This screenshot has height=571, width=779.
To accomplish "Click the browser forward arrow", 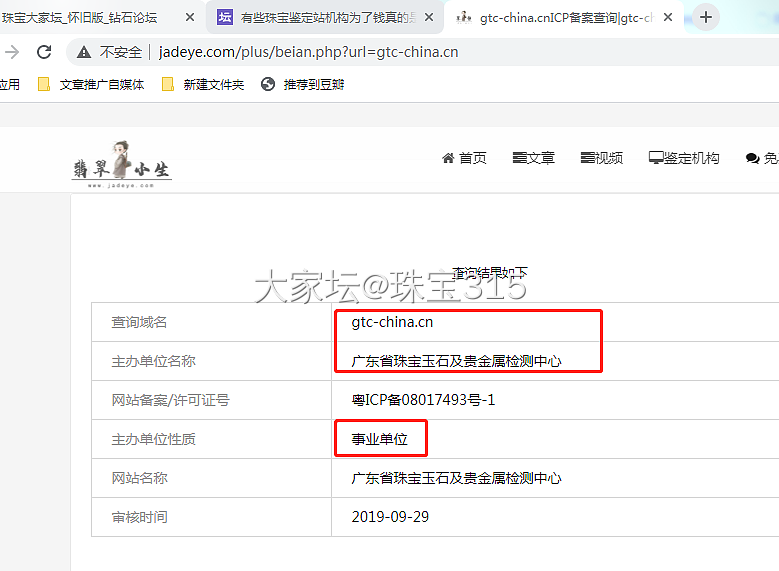I will pyautogui.click(x=12, y=52).
